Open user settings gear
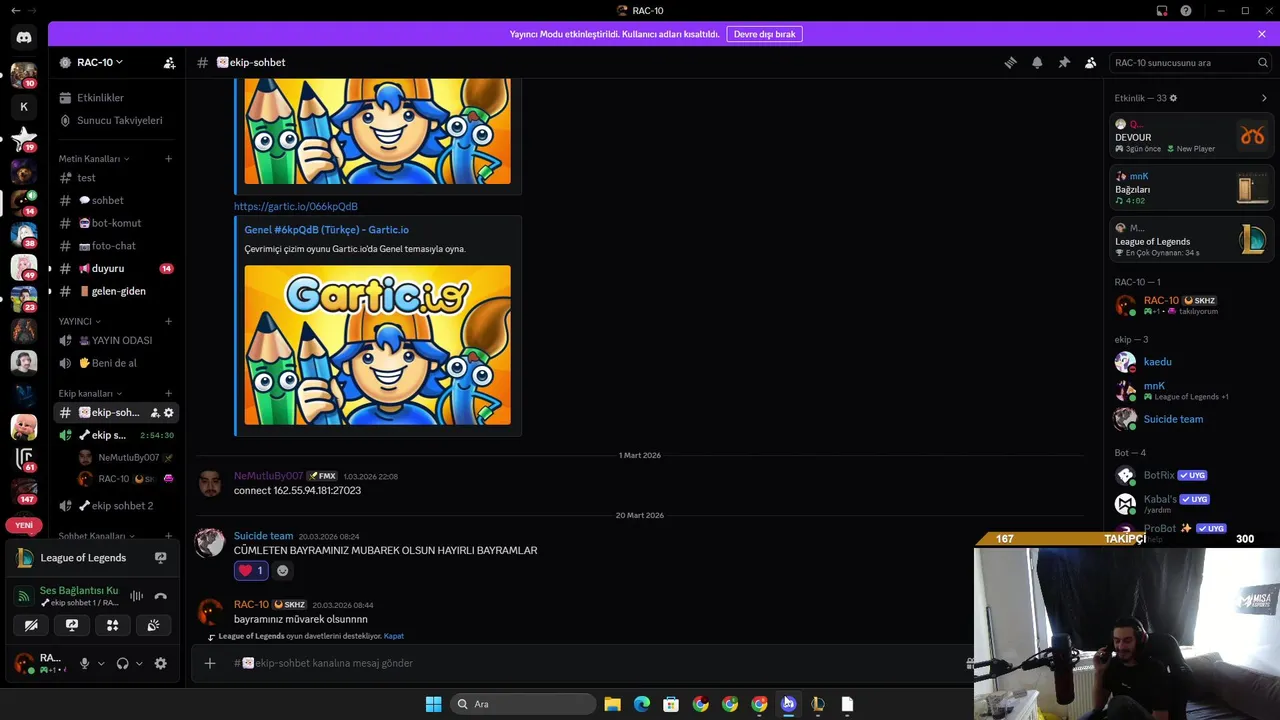This screenshot has width=1280, height=720. point(160,663)
